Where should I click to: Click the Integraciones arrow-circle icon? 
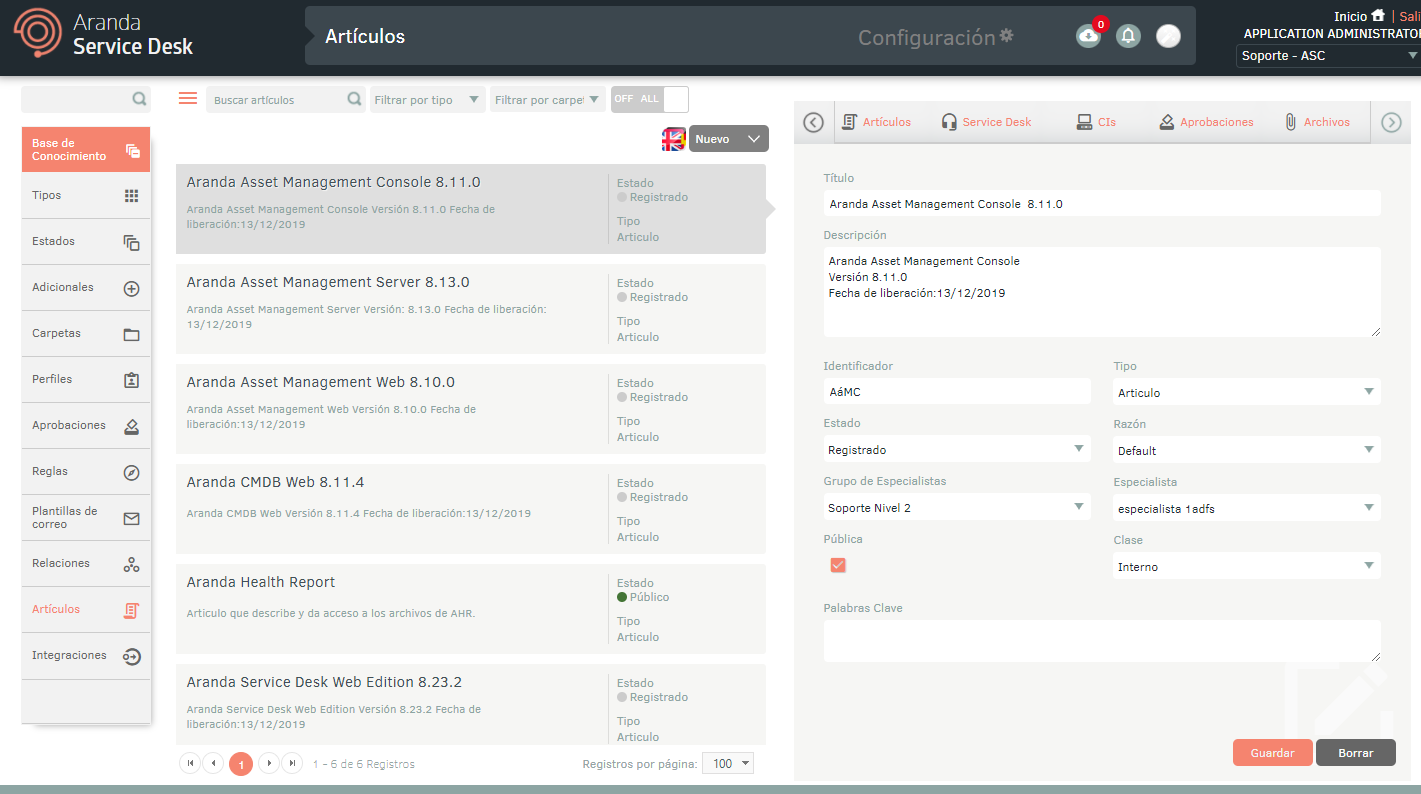(x=131, y=656)
